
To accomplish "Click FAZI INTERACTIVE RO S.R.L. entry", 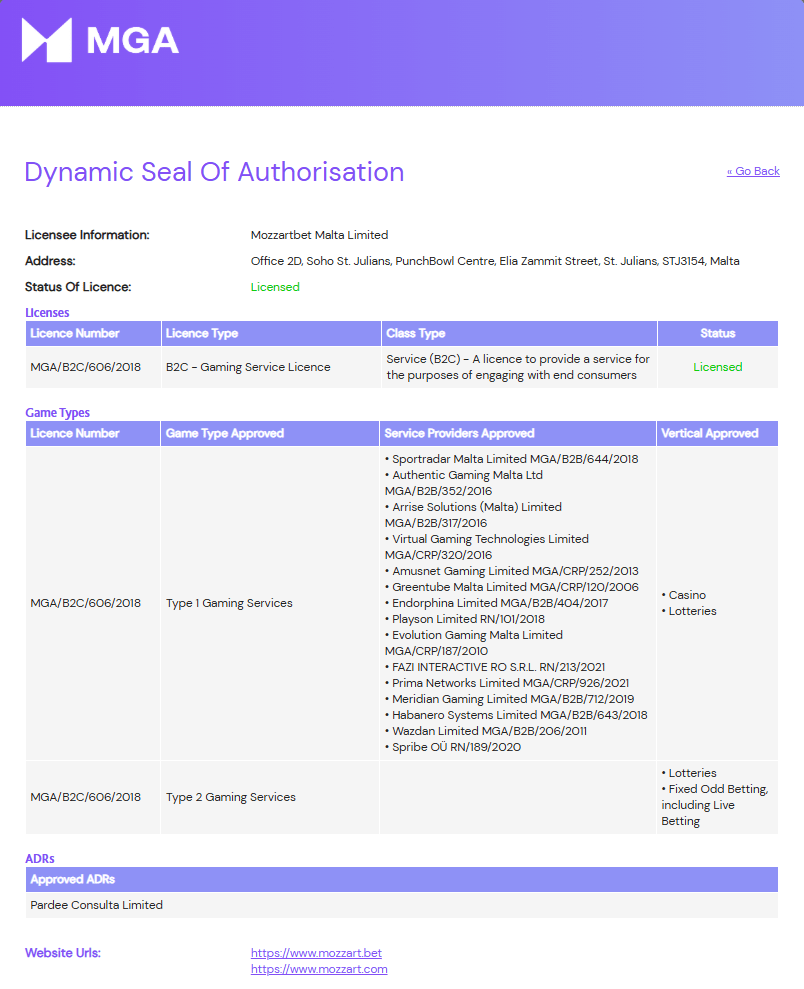I will coord(495,667).
